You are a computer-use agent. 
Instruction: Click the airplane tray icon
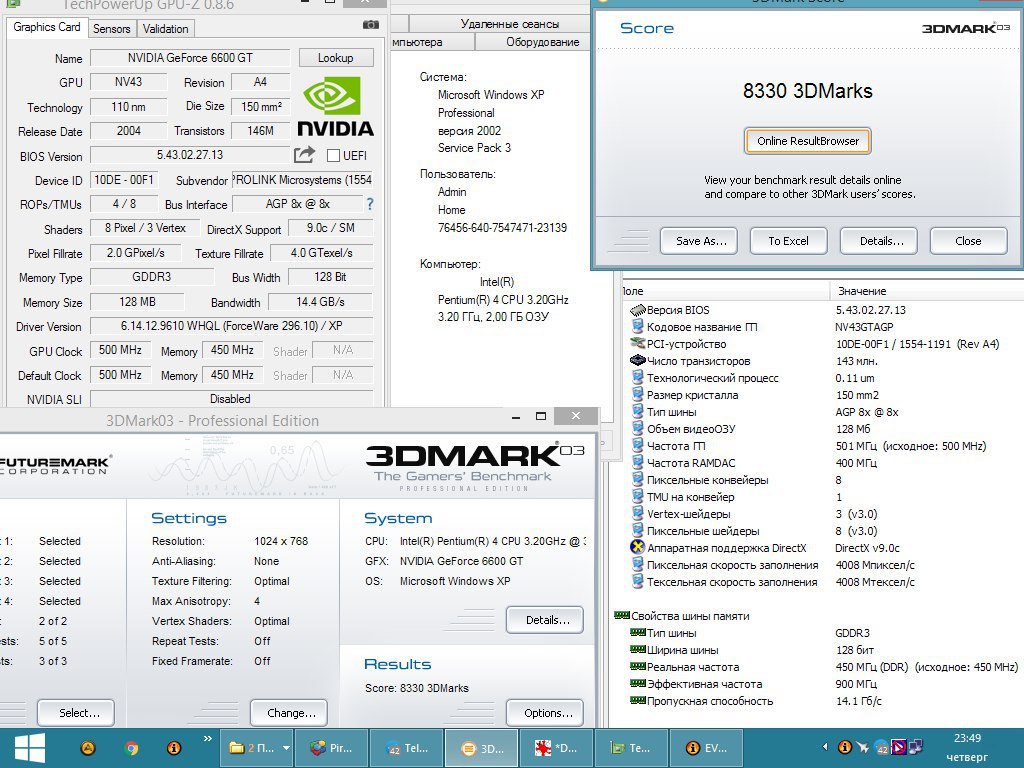tap(863, 747)
